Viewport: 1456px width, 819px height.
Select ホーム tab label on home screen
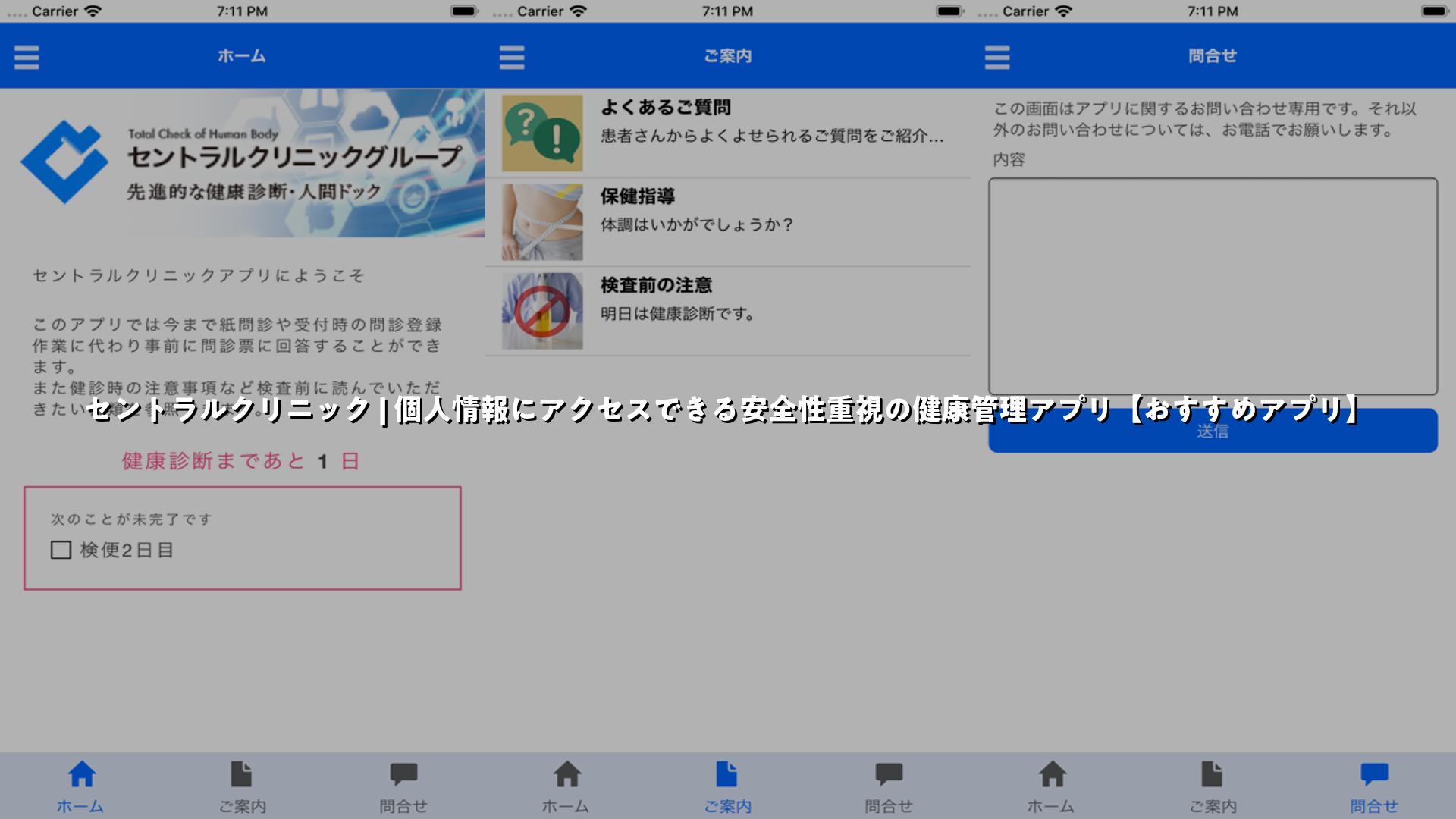[x=80, y=806]
